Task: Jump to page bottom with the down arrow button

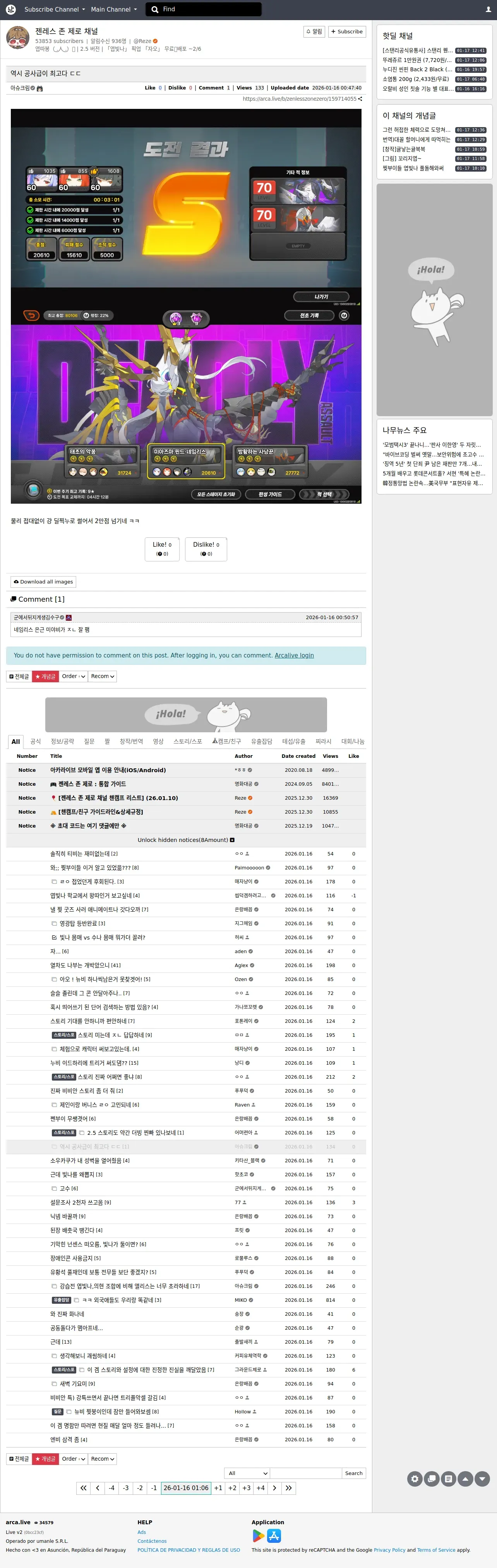Action: [x=482, y=1478]
